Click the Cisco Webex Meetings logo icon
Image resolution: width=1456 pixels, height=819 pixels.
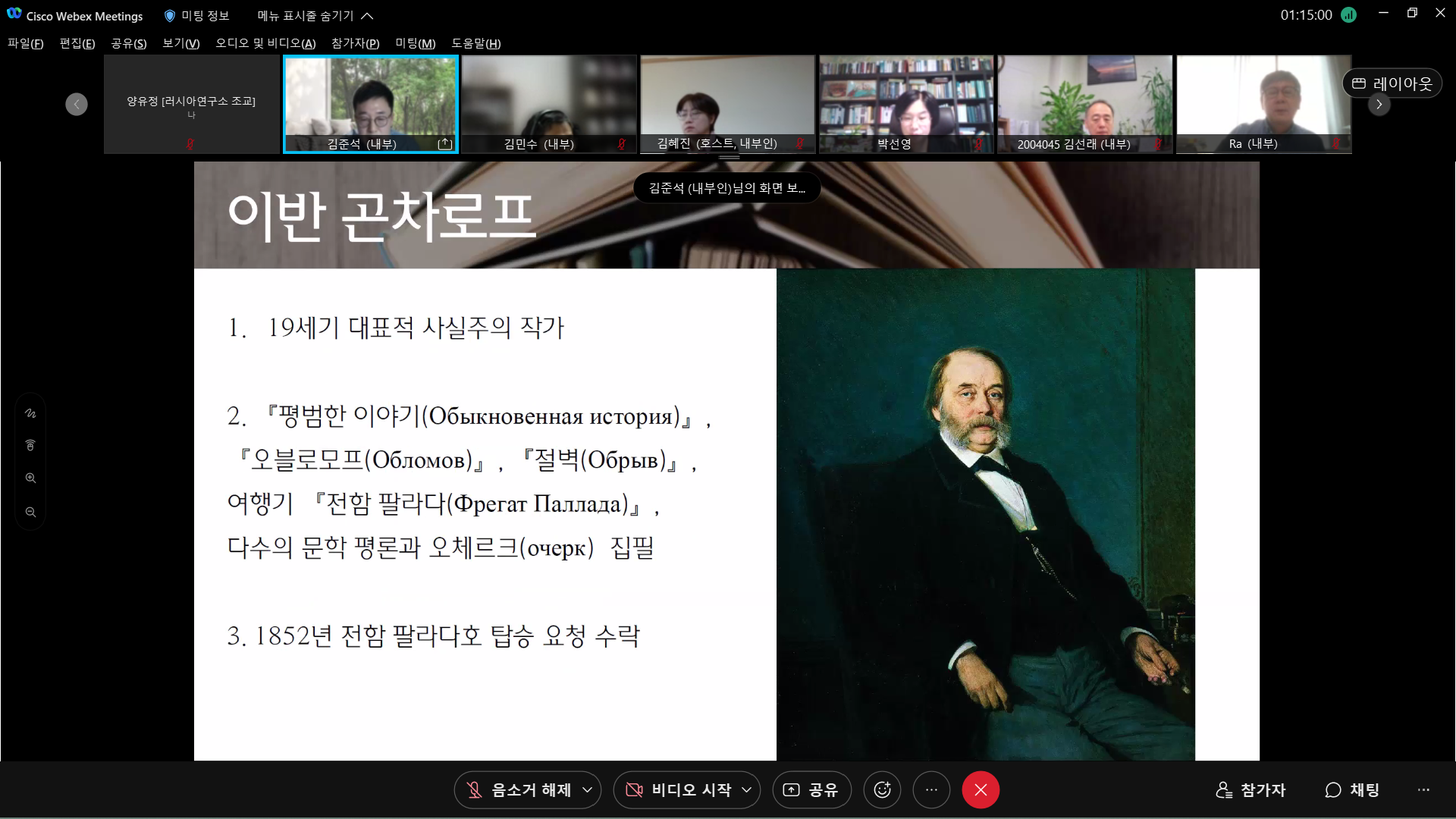[x=14, y=14]
